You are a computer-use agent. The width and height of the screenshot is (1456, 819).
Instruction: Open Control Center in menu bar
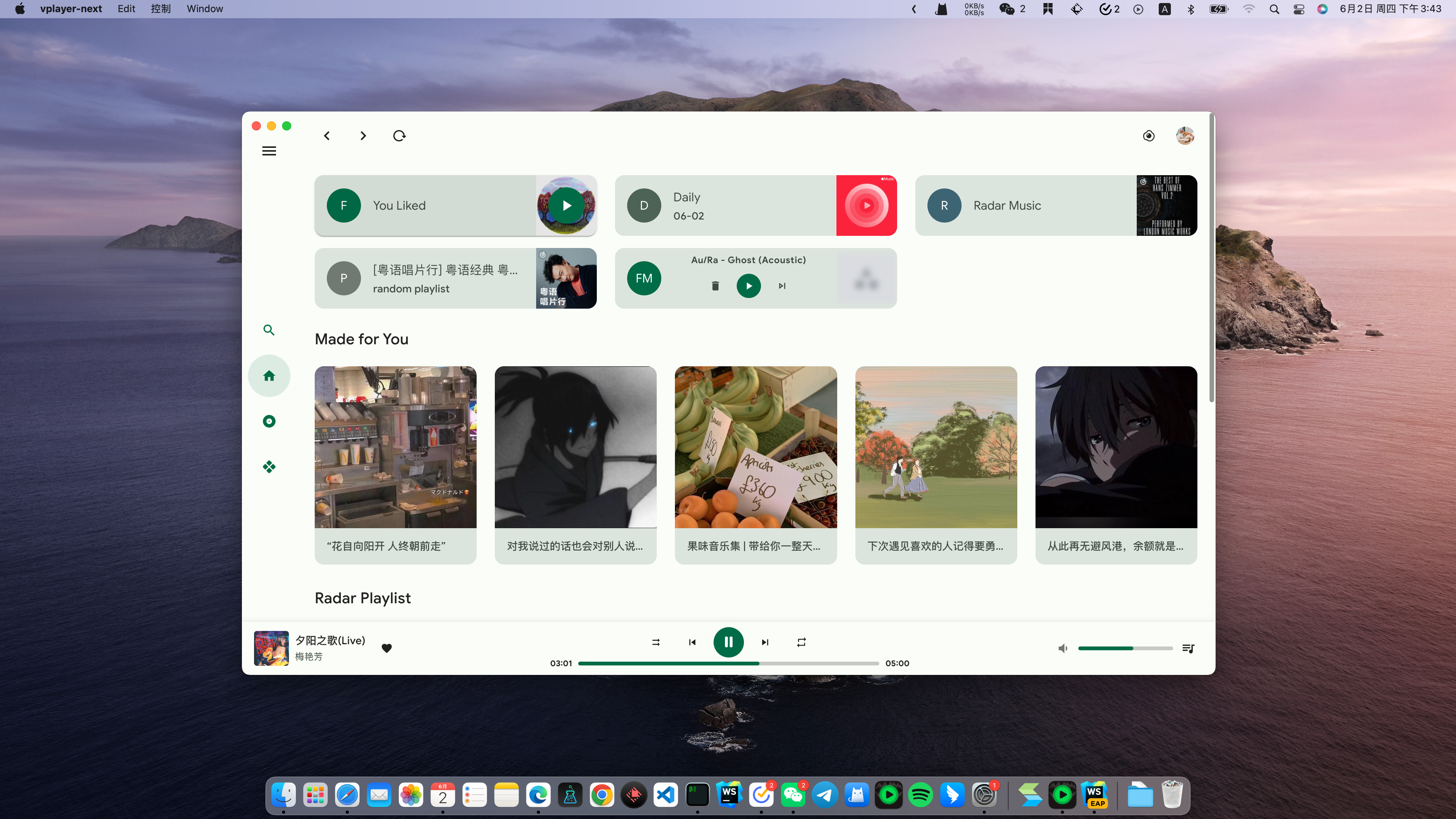click(1298, 9)
